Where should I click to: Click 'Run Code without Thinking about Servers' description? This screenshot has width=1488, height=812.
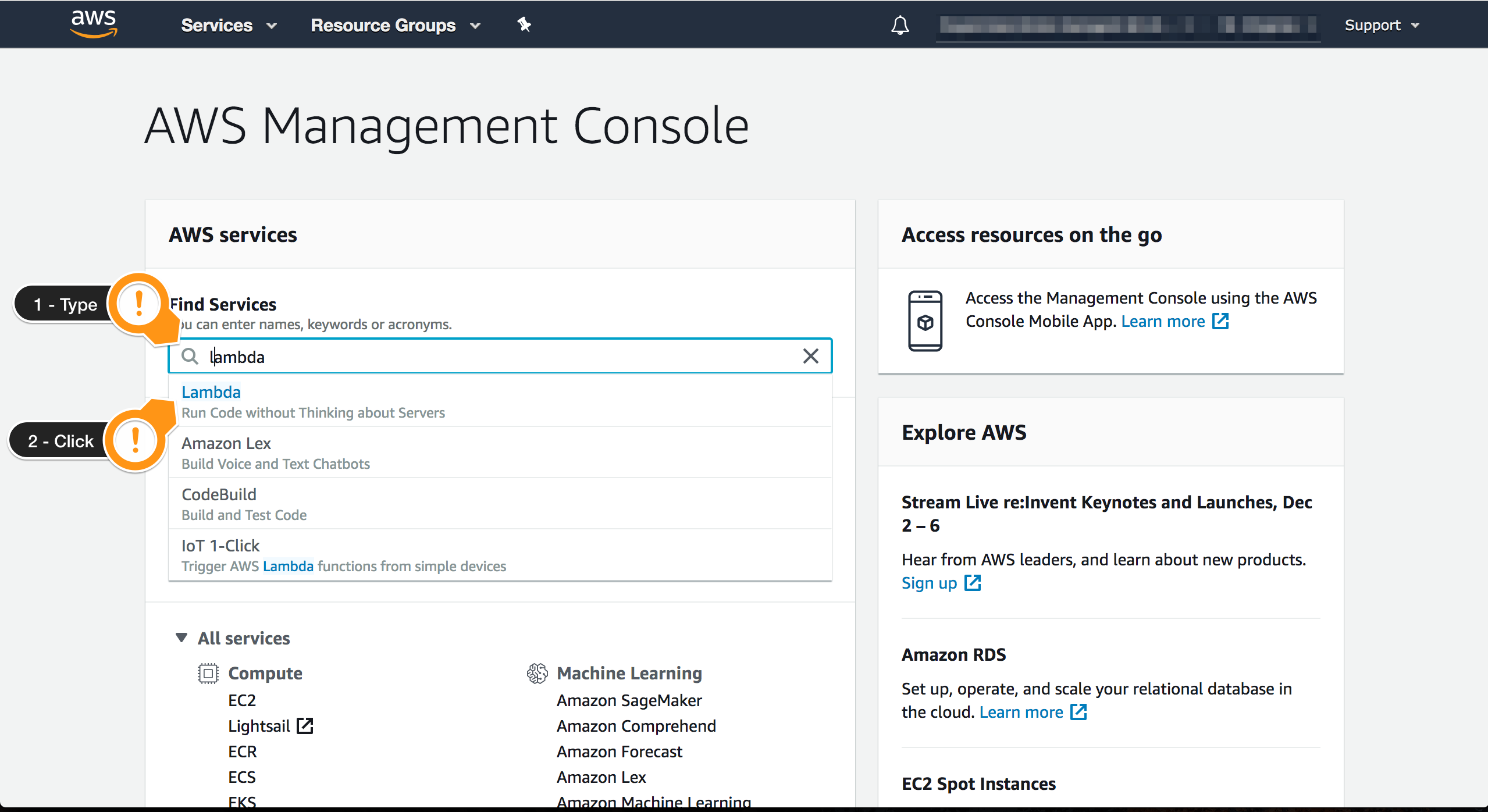point(313,412)
